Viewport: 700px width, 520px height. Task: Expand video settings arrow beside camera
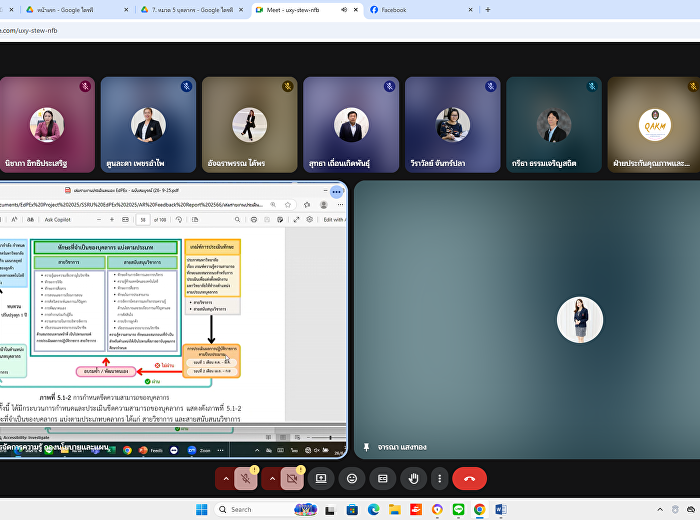pyautogui.click(x=272, y=479)
